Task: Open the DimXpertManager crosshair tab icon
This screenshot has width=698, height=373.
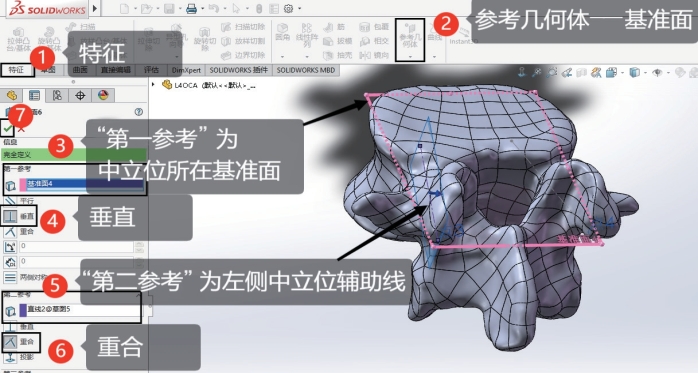Action: pyautogui.click(x=80, y=95)
